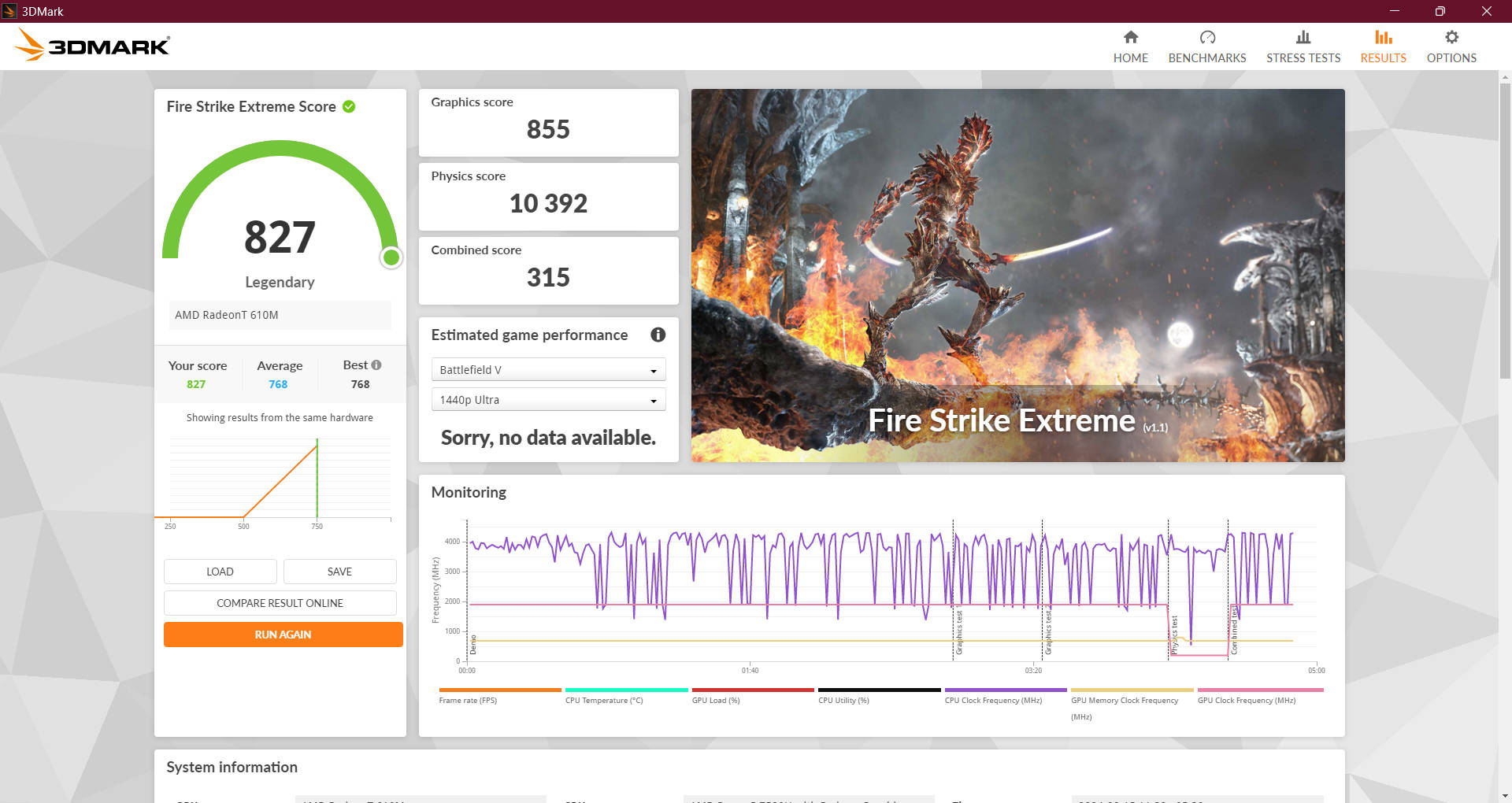Viewport: 1512px width, 803px height.
Task: Click the green score gauge end knob
Action: point(391,257)
